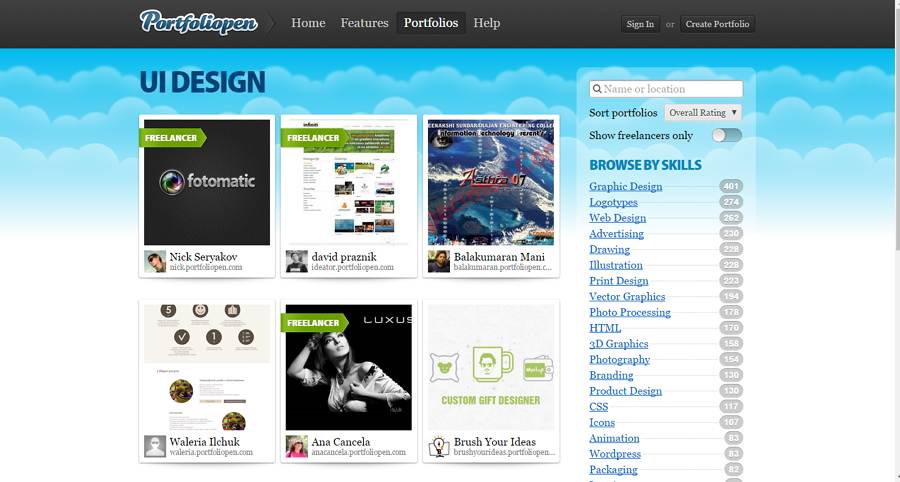Screen dimensions: 900x482
Task: Open the Features menu item
Action: click(364, 23)
